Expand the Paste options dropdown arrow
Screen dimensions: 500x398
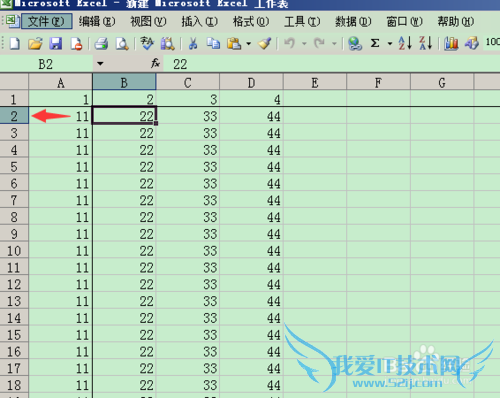pyautogui.click(x=248, y=43)
